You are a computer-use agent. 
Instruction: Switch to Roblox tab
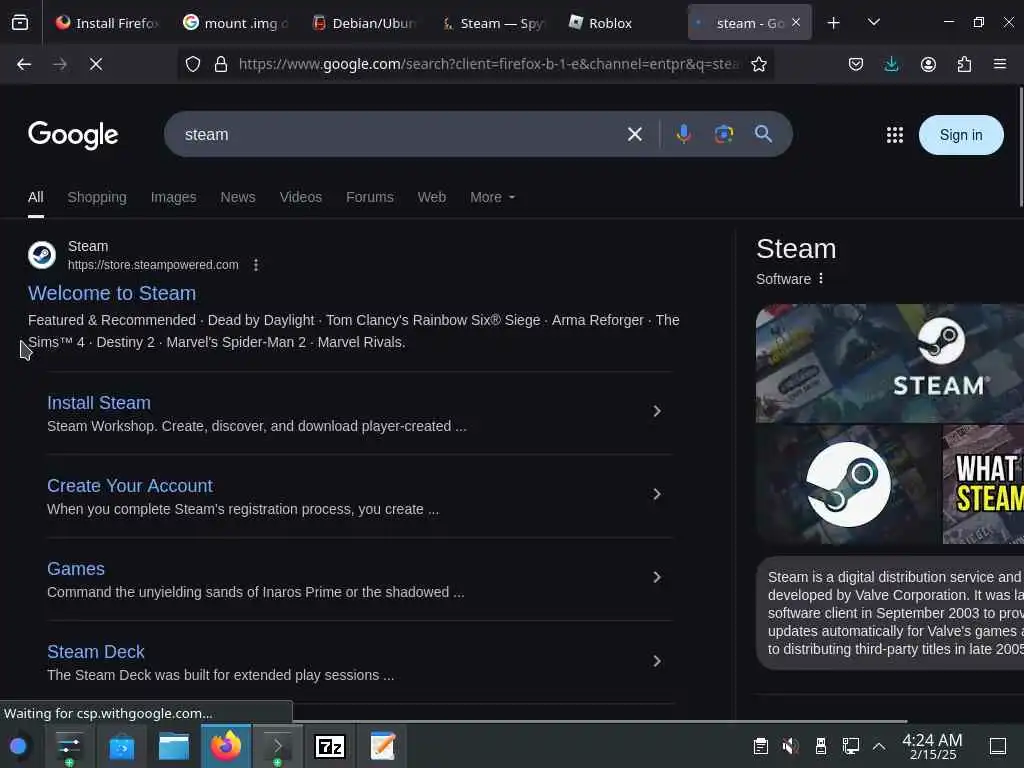(x=620, y=23)
